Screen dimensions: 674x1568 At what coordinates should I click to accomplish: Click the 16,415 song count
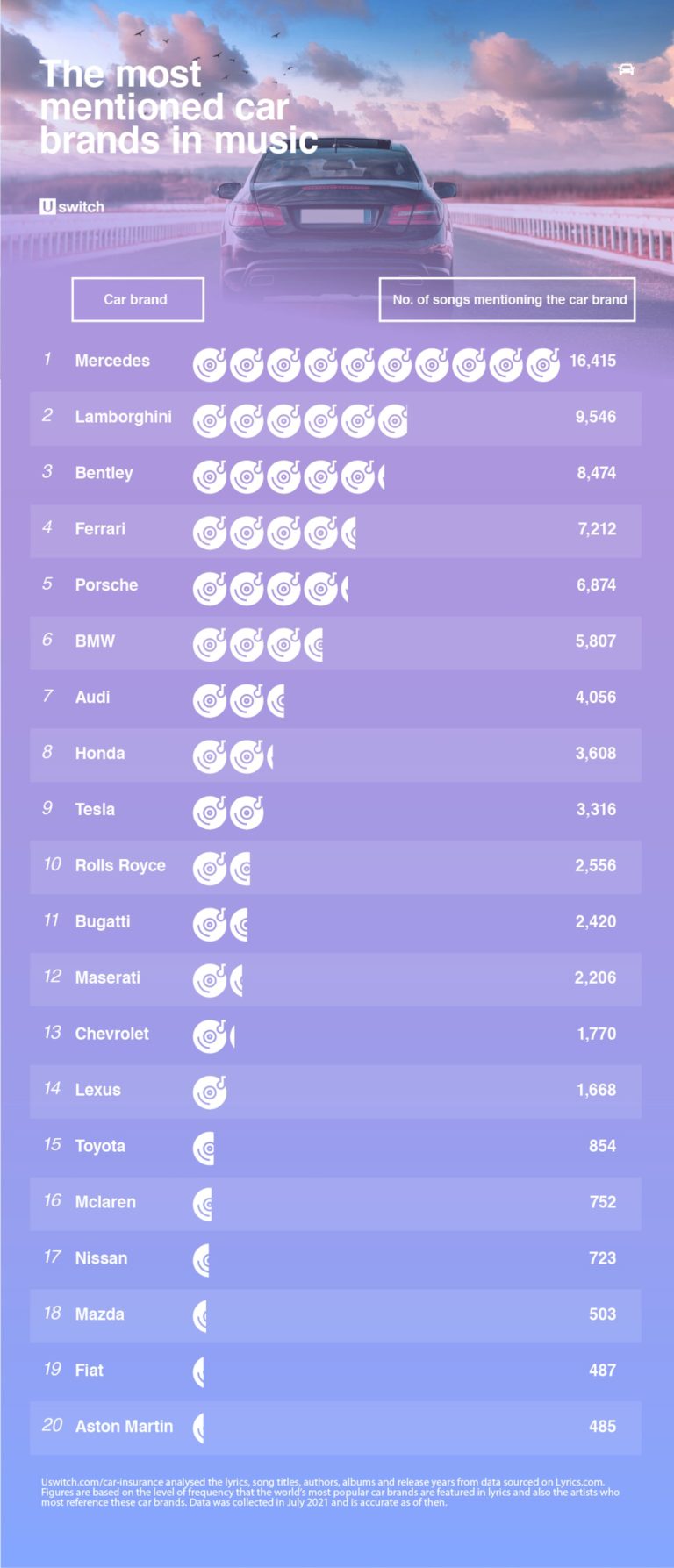pyautogui.click(x=592, y=361)
